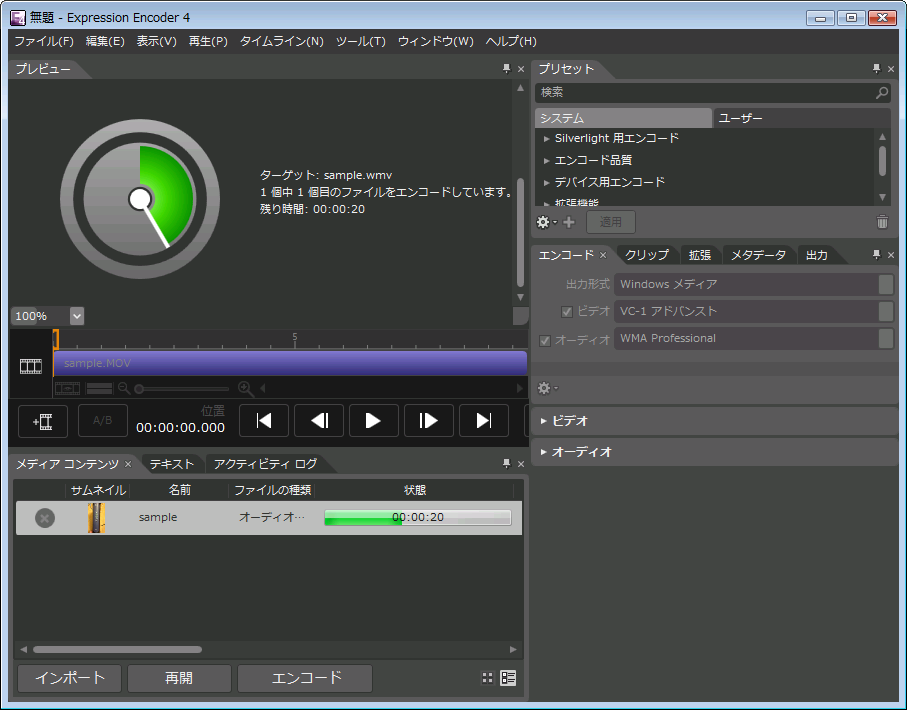Pin the Preset panel

coord(876,69)
